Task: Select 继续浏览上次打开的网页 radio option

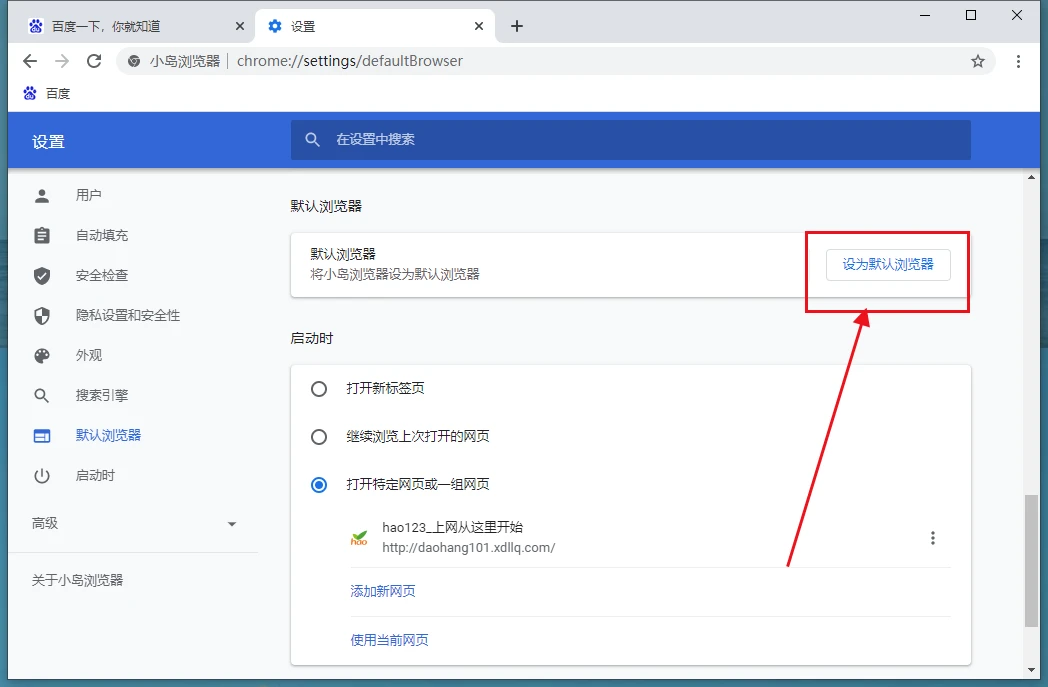Action: coord(319,437)
